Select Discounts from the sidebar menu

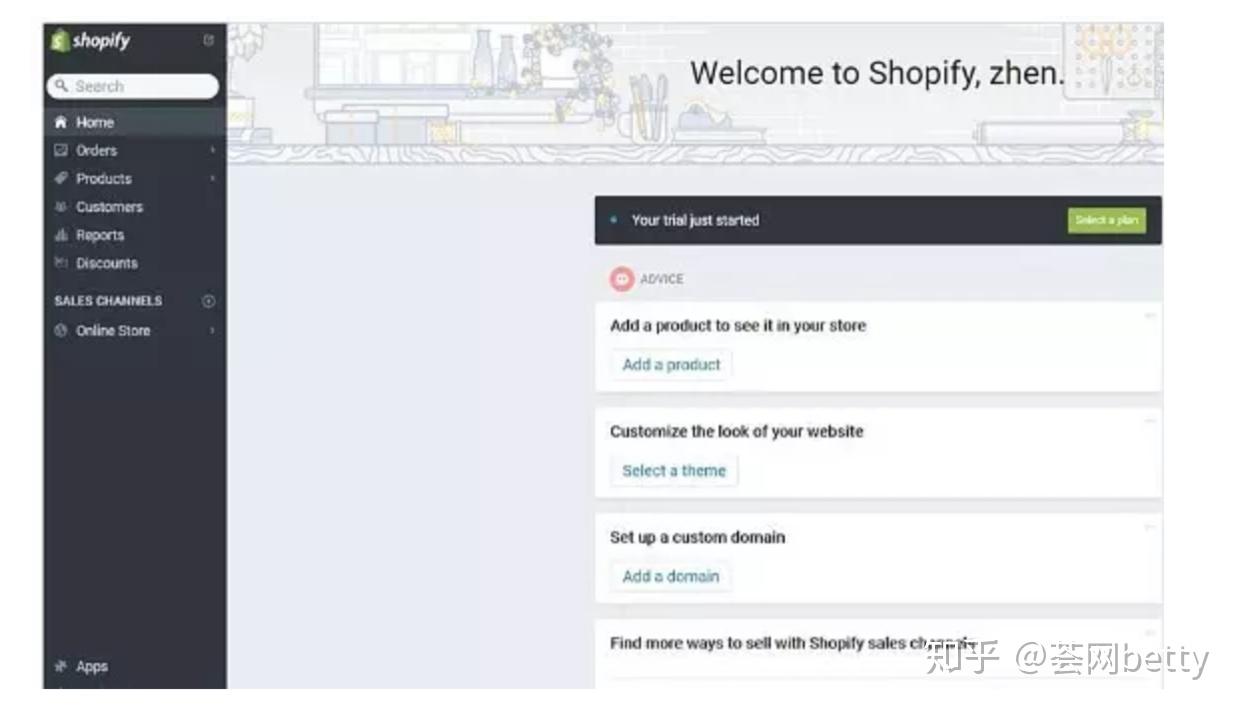pyautogui.click(x=106, y=263)
